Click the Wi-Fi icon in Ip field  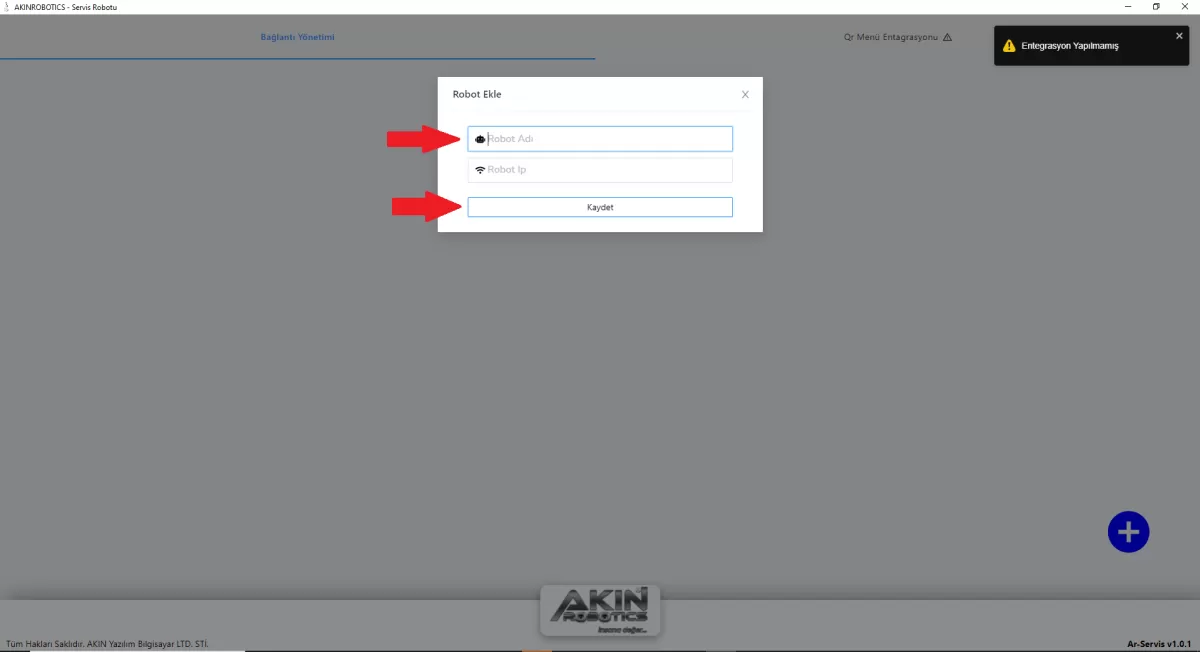click(x=480, y=170)
